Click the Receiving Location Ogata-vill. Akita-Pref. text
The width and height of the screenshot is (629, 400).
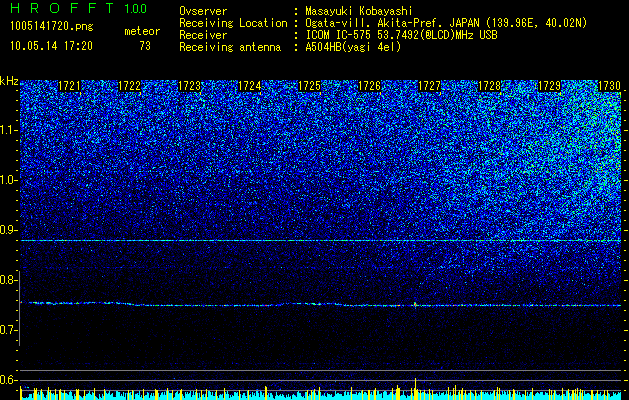tap(446, 23)
